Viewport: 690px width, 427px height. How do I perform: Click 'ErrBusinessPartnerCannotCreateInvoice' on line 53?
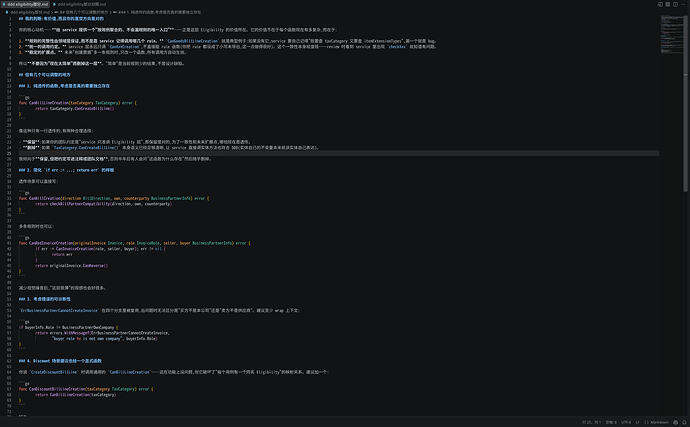tap(59, 310)
